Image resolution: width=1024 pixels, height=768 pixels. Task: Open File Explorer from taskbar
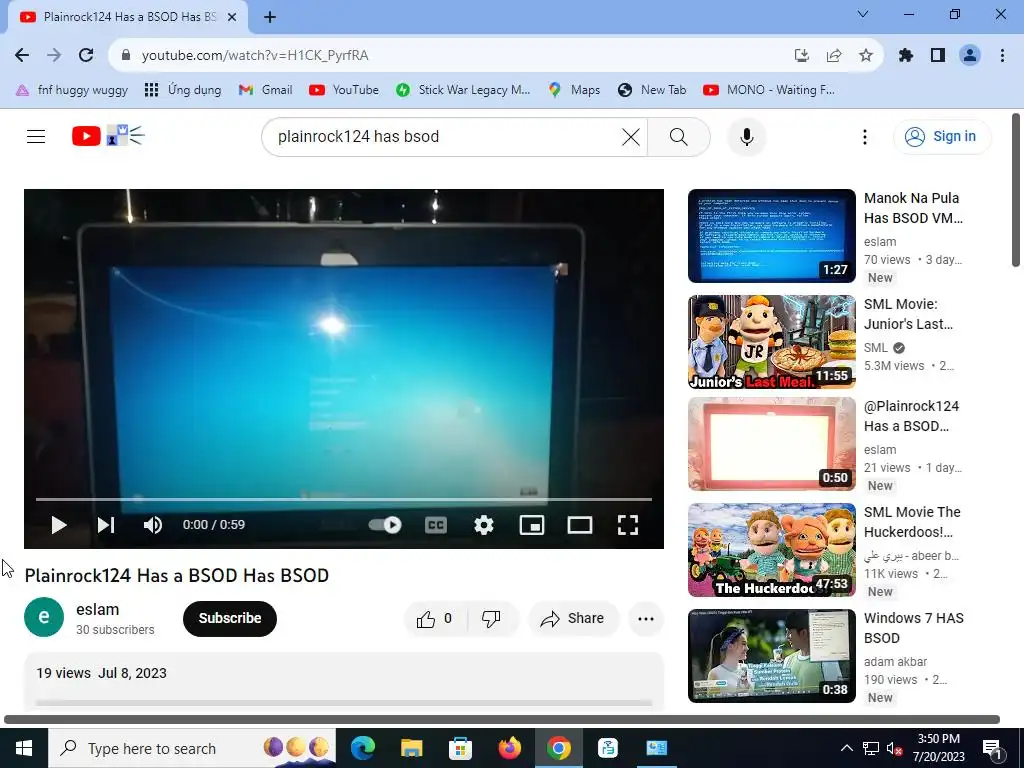tap(411, 748)
